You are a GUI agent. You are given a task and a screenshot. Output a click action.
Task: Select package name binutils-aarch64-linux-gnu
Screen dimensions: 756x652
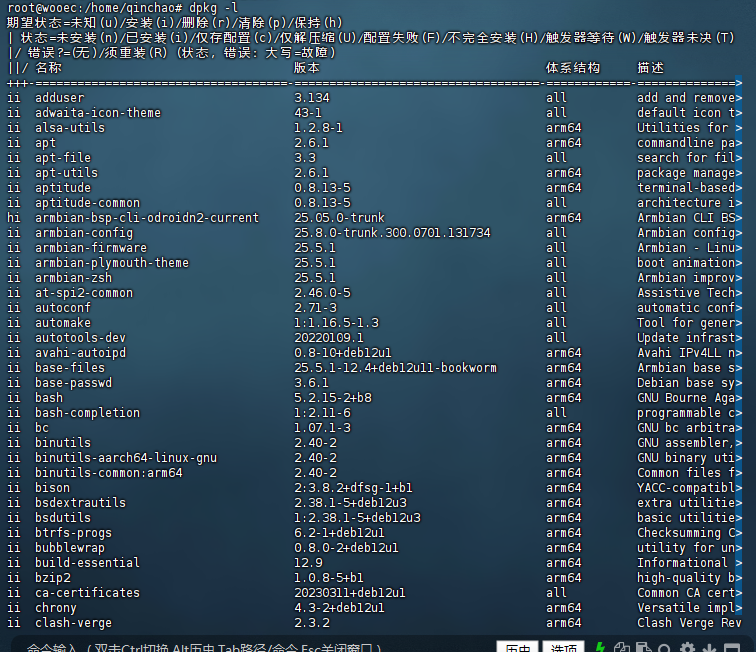[126, 458]
